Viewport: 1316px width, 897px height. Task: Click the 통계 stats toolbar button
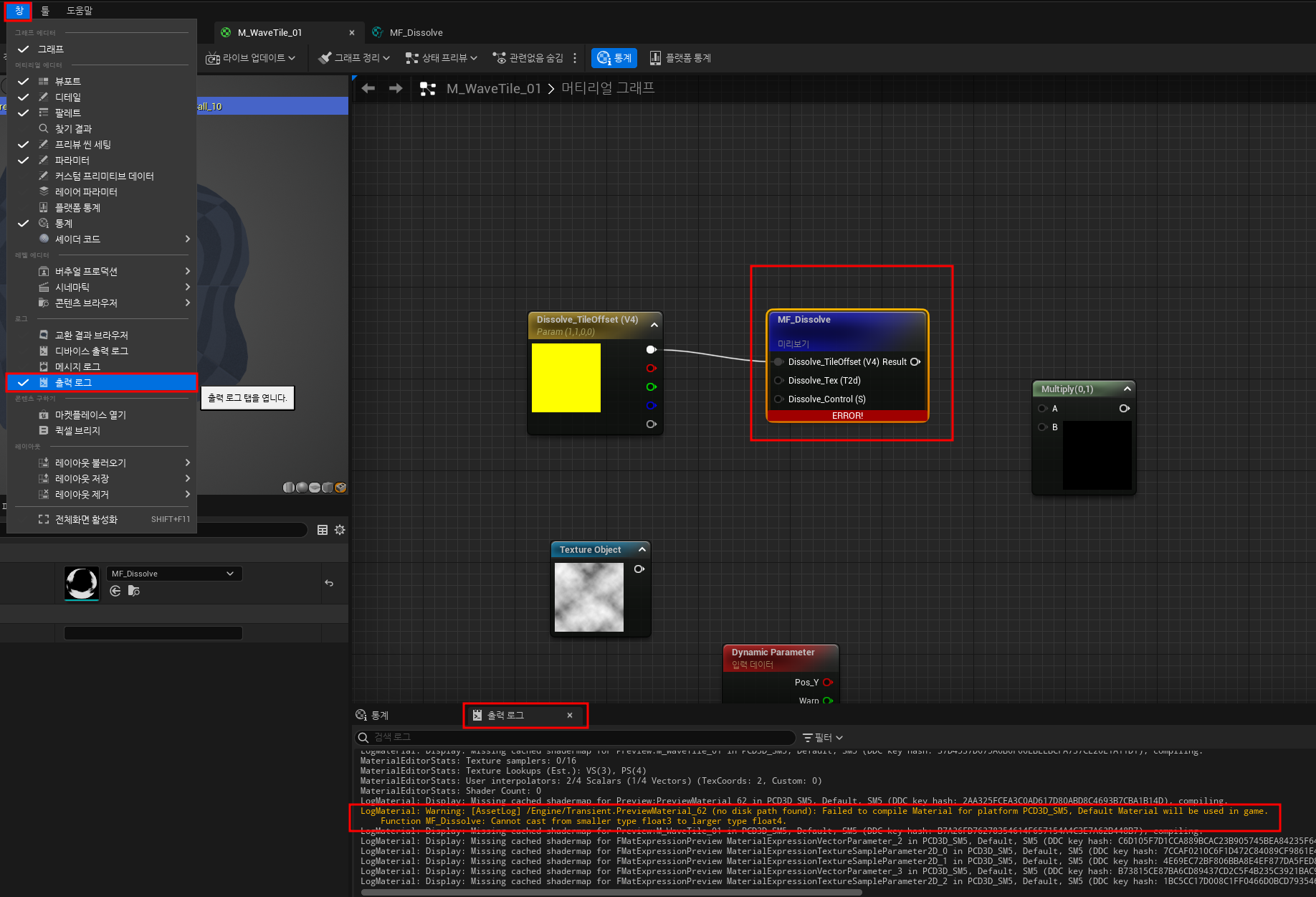tap(614, 58)
